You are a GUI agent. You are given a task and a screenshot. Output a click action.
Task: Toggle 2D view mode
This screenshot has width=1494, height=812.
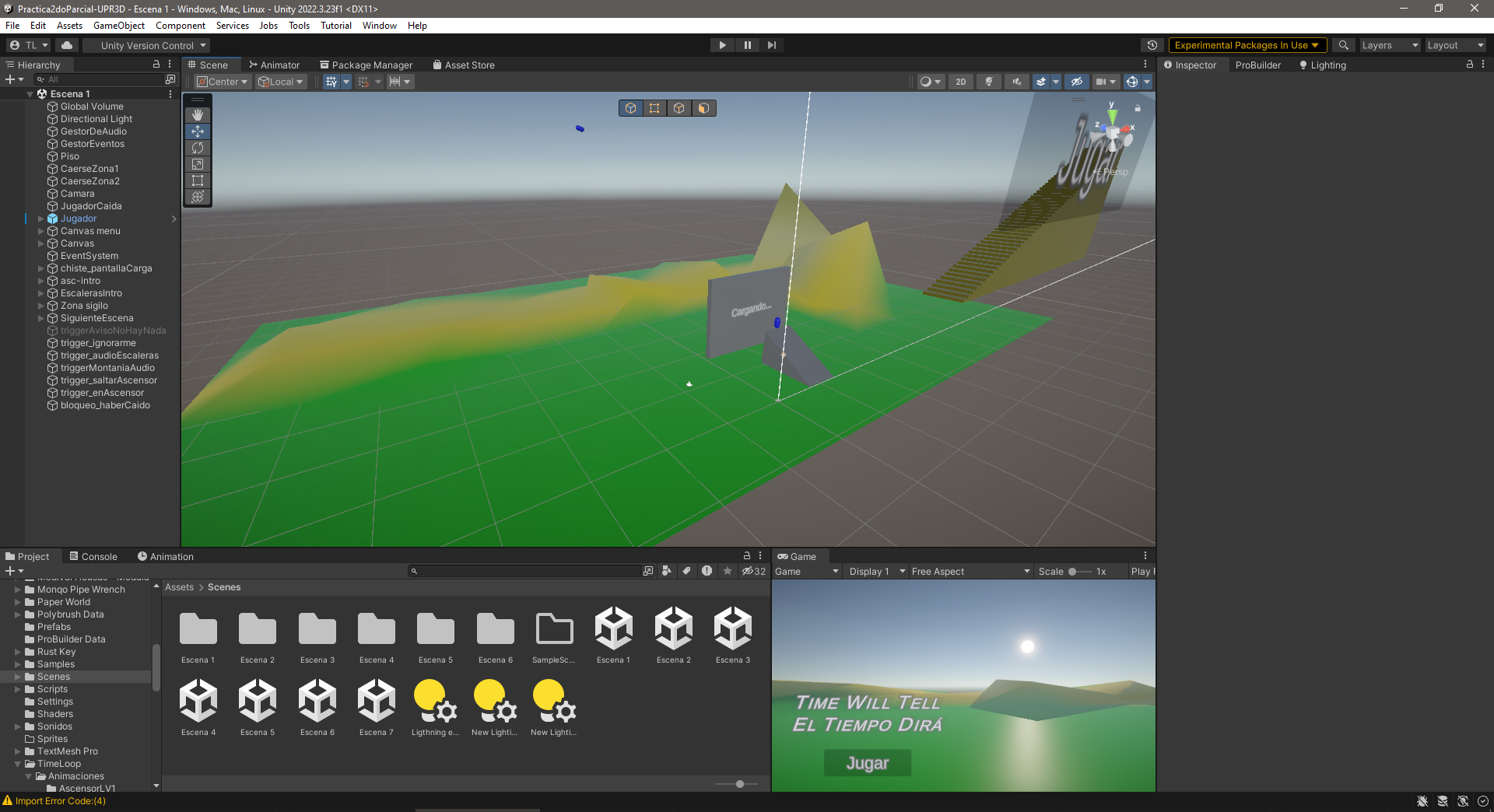pos(961,82)
